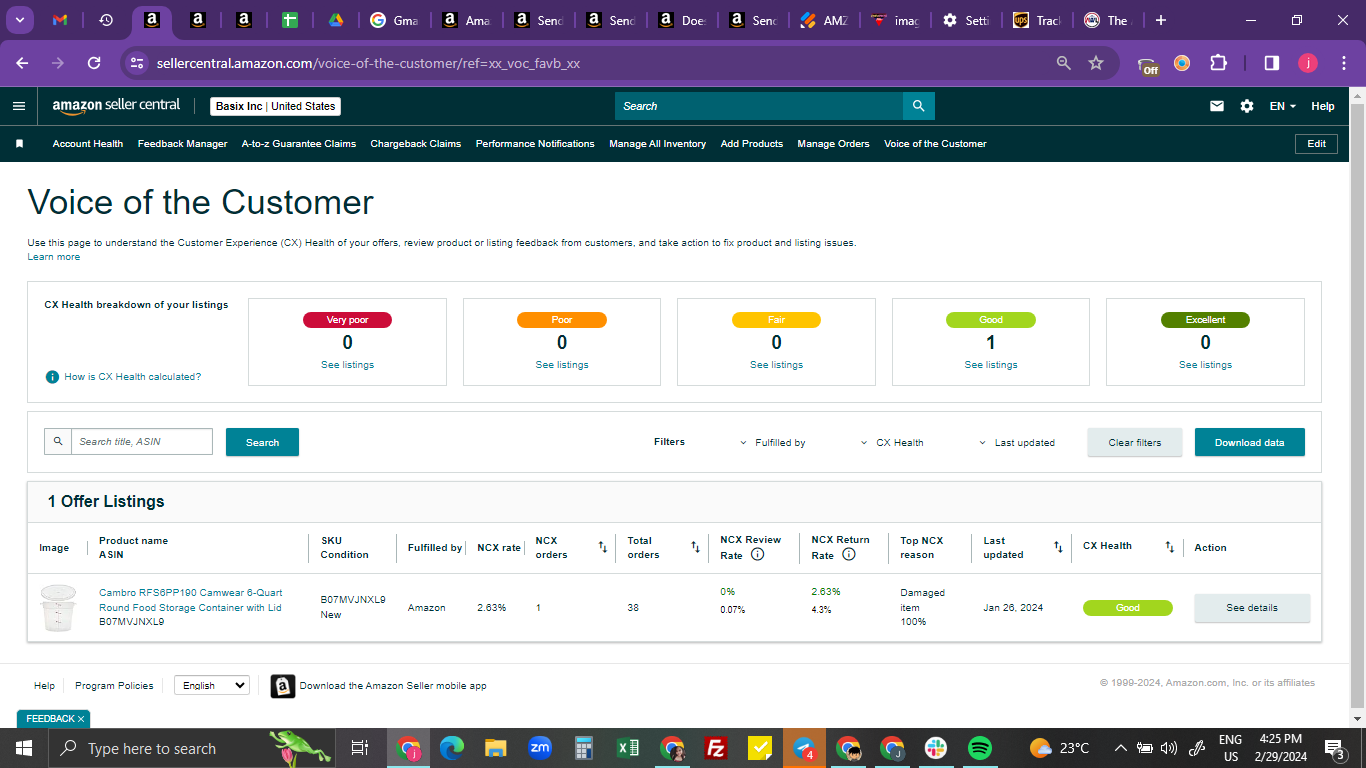Click the magnifier button in the top search bar

pos(918,106)
